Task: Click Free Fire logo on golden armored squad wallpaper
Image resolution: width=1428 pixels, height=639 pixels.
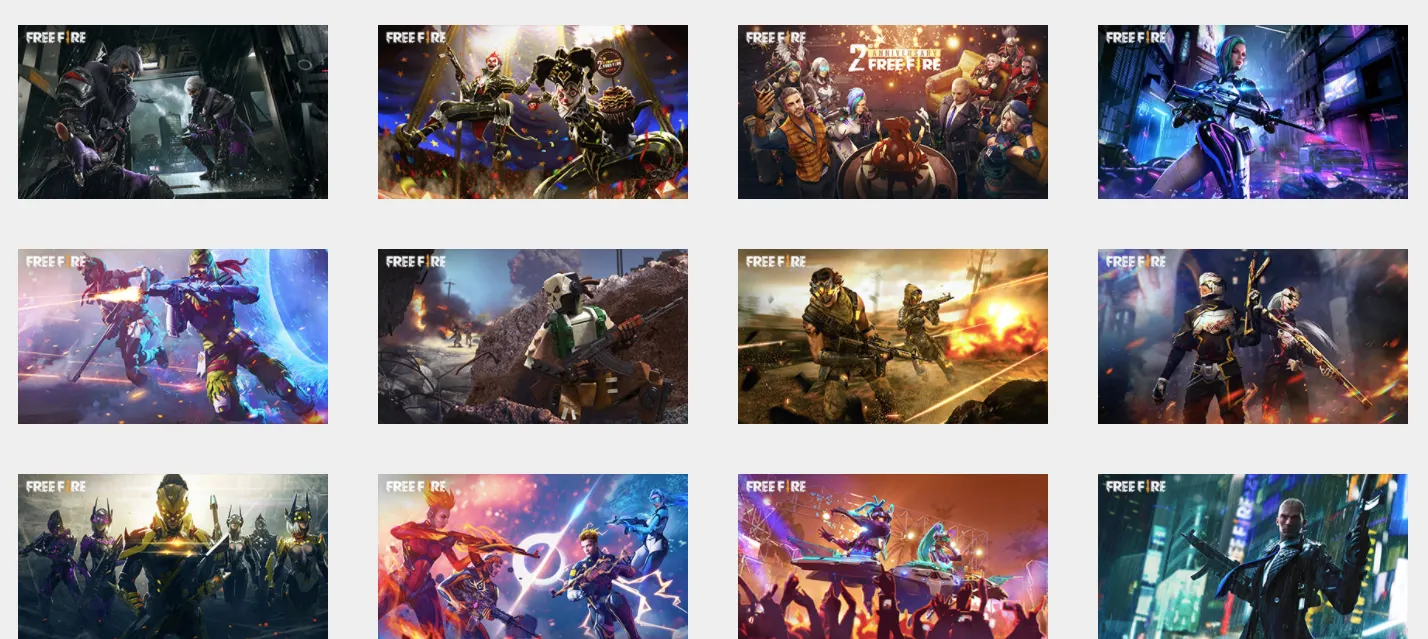Action: coord(55,486)
